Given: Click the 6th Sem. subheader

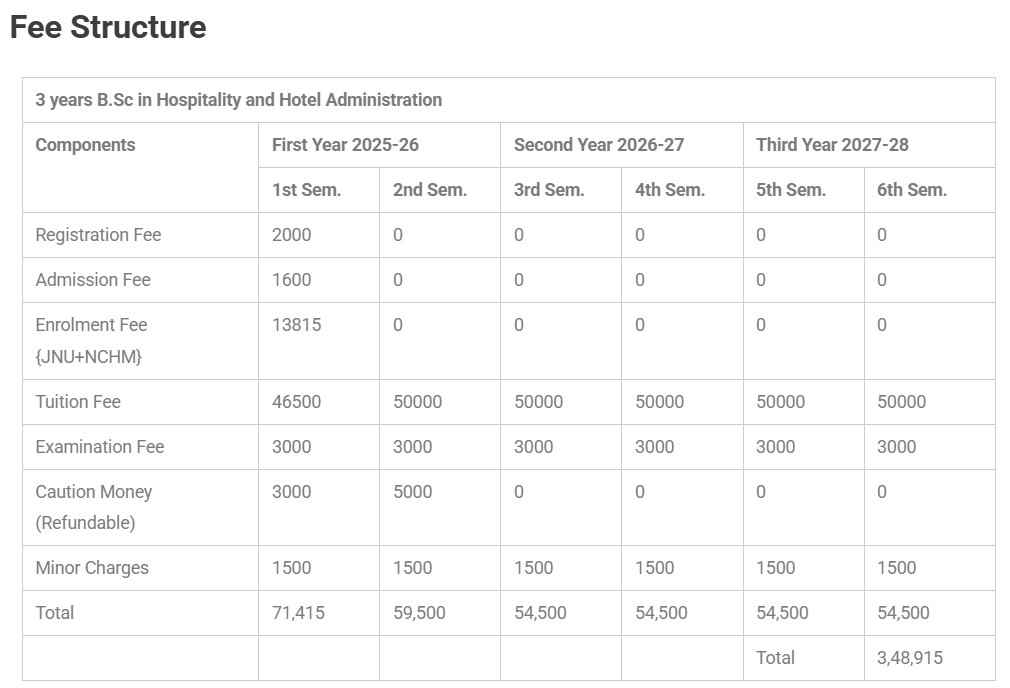Looking at the screenshot, I should click(x=911, y=190).
